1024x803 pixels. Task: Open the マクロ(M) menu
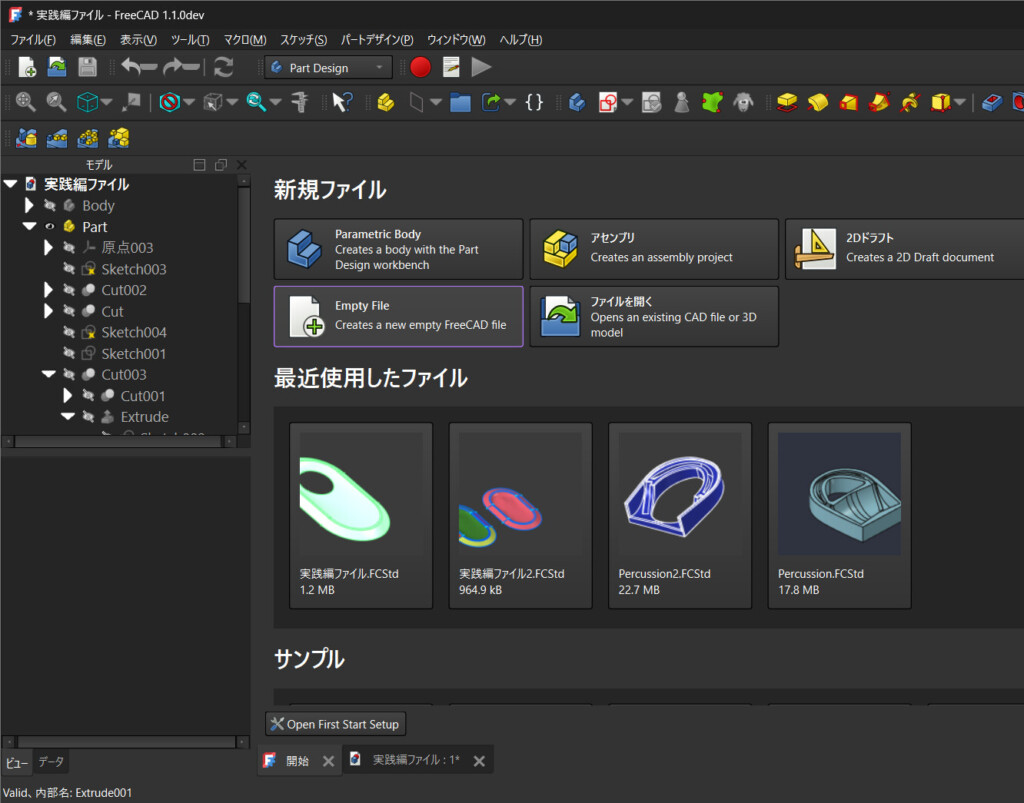[x=244, y=40]
